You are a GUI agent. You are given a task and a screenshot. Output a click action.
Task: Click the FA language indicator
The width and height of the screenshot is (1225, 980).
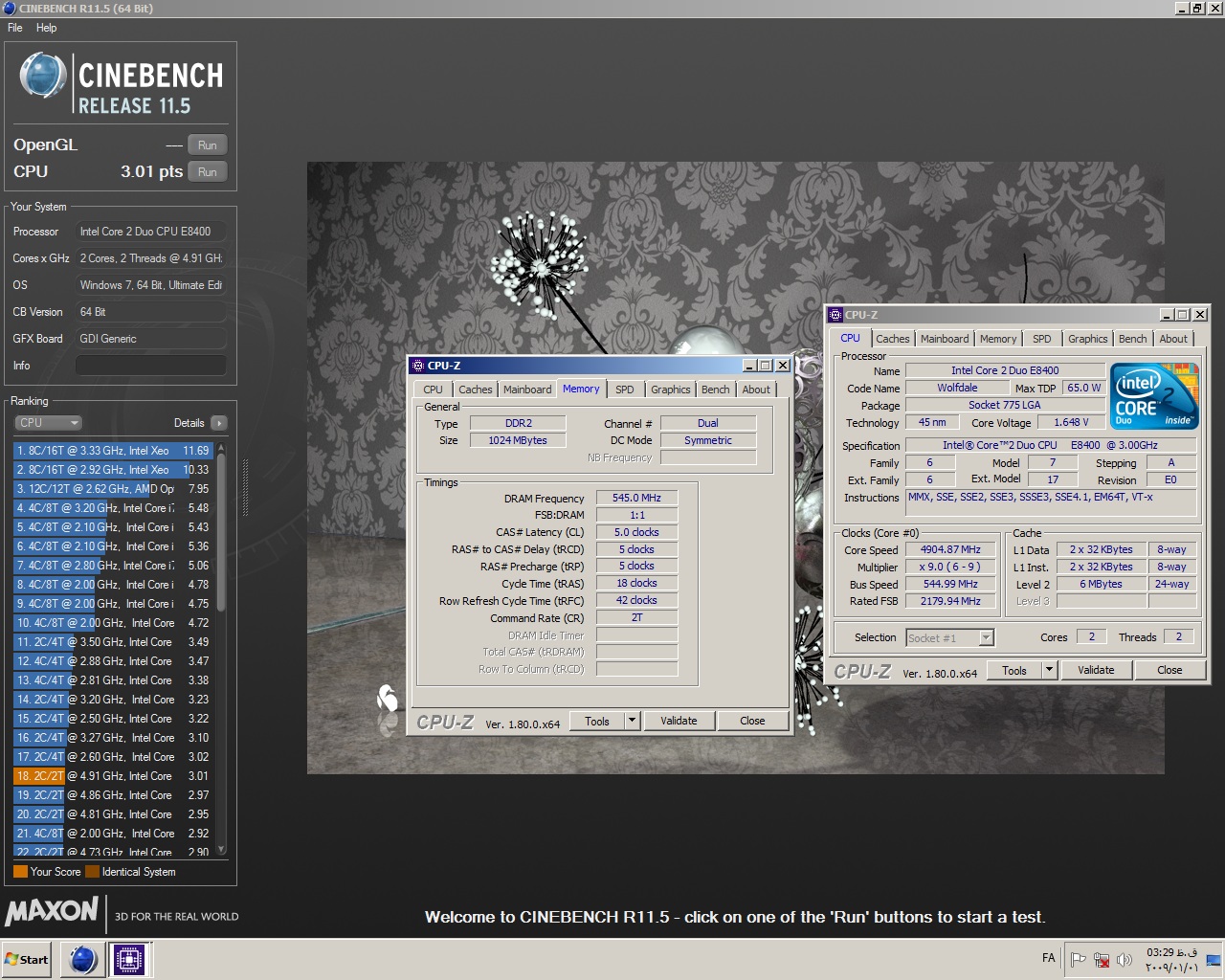point(1049,958)
